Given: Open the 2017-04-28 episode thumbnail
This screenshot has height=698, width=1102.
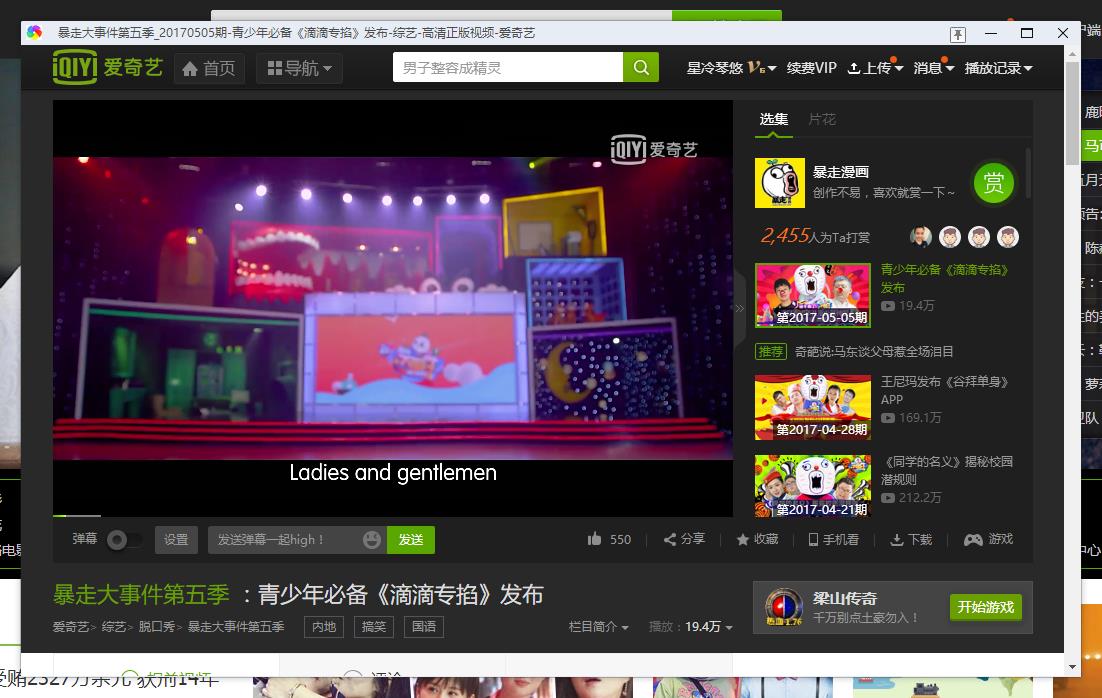Looking at the screenshot, I should point(812,407).
